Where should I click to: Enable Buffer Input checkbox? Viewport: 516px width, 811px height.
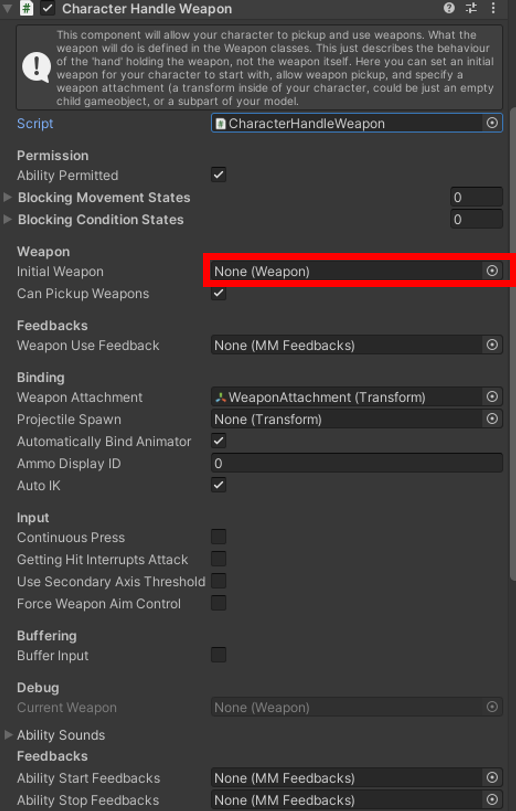point(219,655)
